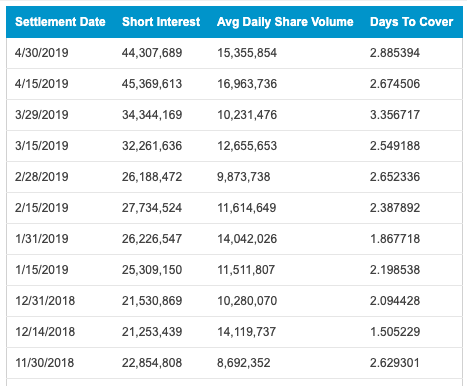Select short interest 26,188,472
The height and width of the screenshot is (386, 467).
(x=152, y=177)
